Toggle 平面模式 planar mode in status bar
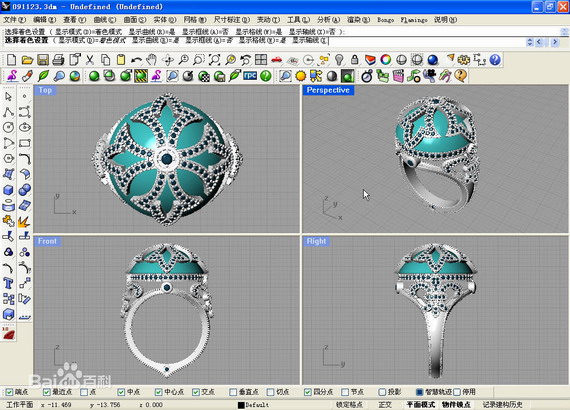 [x=421, y=405]
